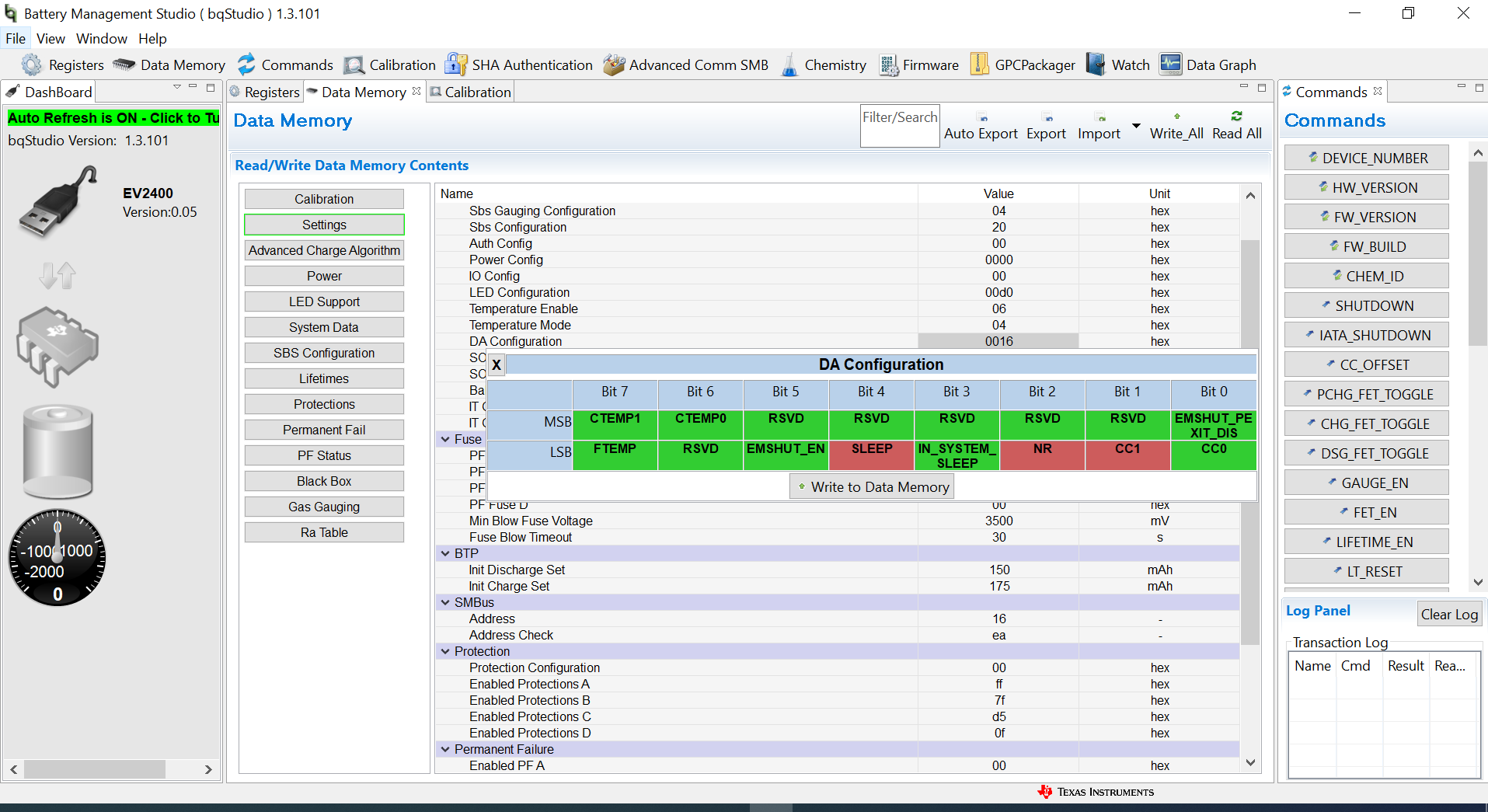Open Data Memory from the main toolbar

click(169, 65)
